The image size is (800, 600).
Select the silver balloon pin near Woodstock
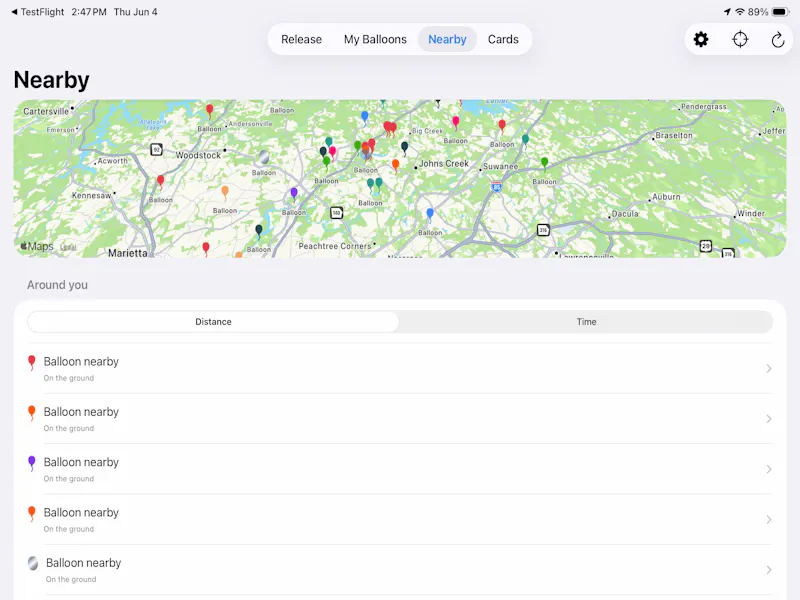click(264, 157)
